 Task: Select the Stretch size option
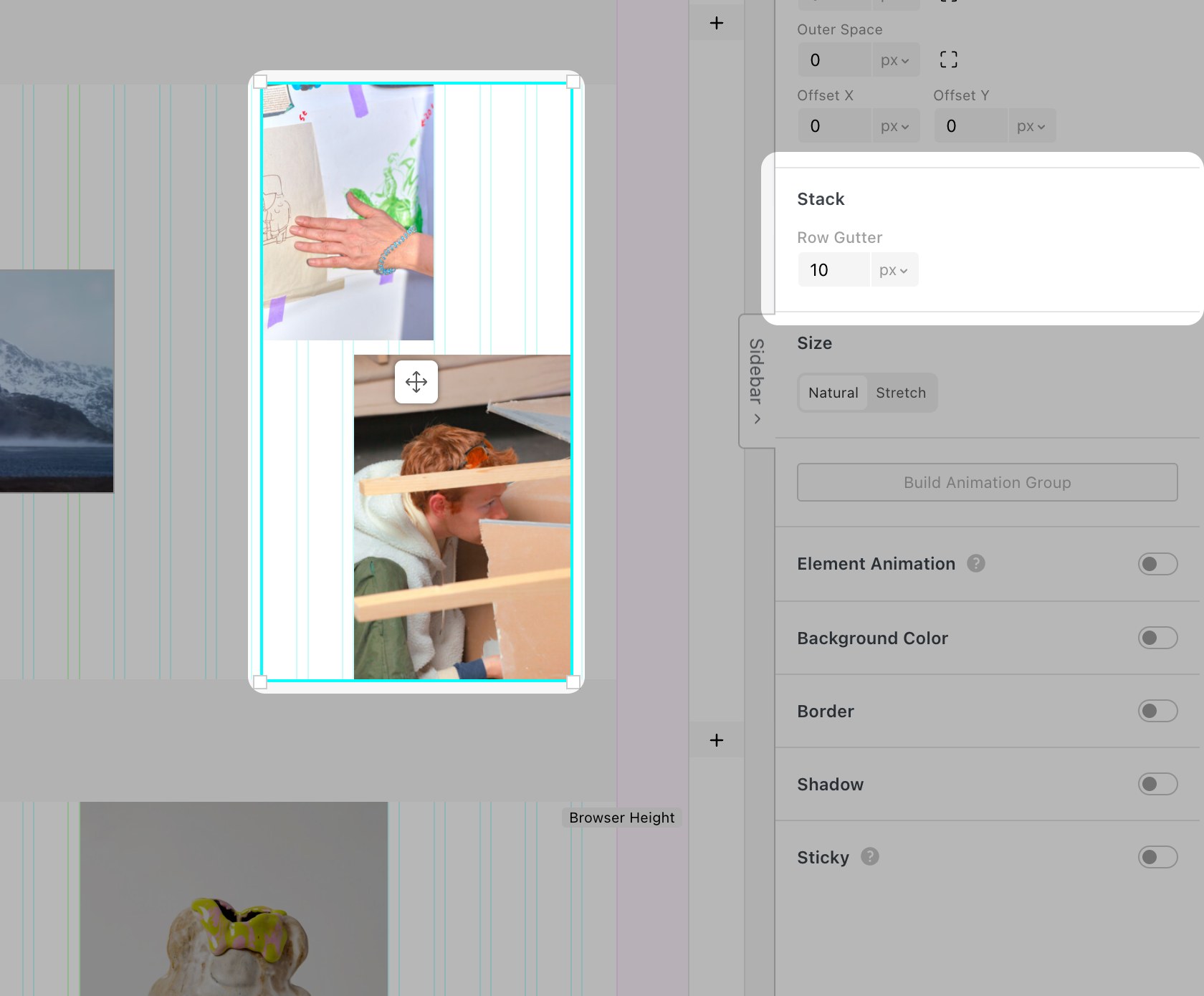(901, 393)
